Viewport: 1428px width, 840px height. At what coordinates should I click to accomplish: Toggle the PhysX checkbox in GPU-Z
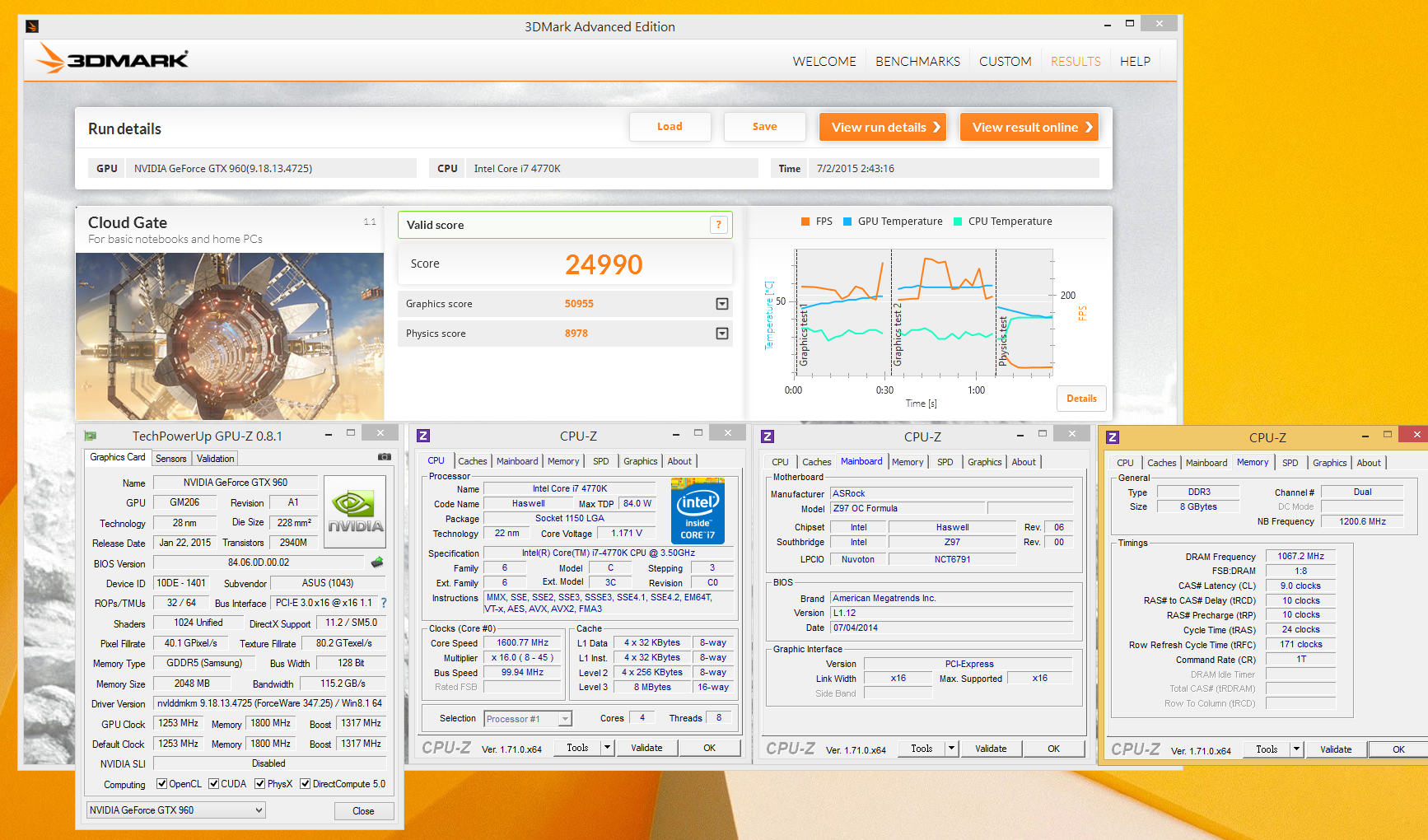point(260,784)
